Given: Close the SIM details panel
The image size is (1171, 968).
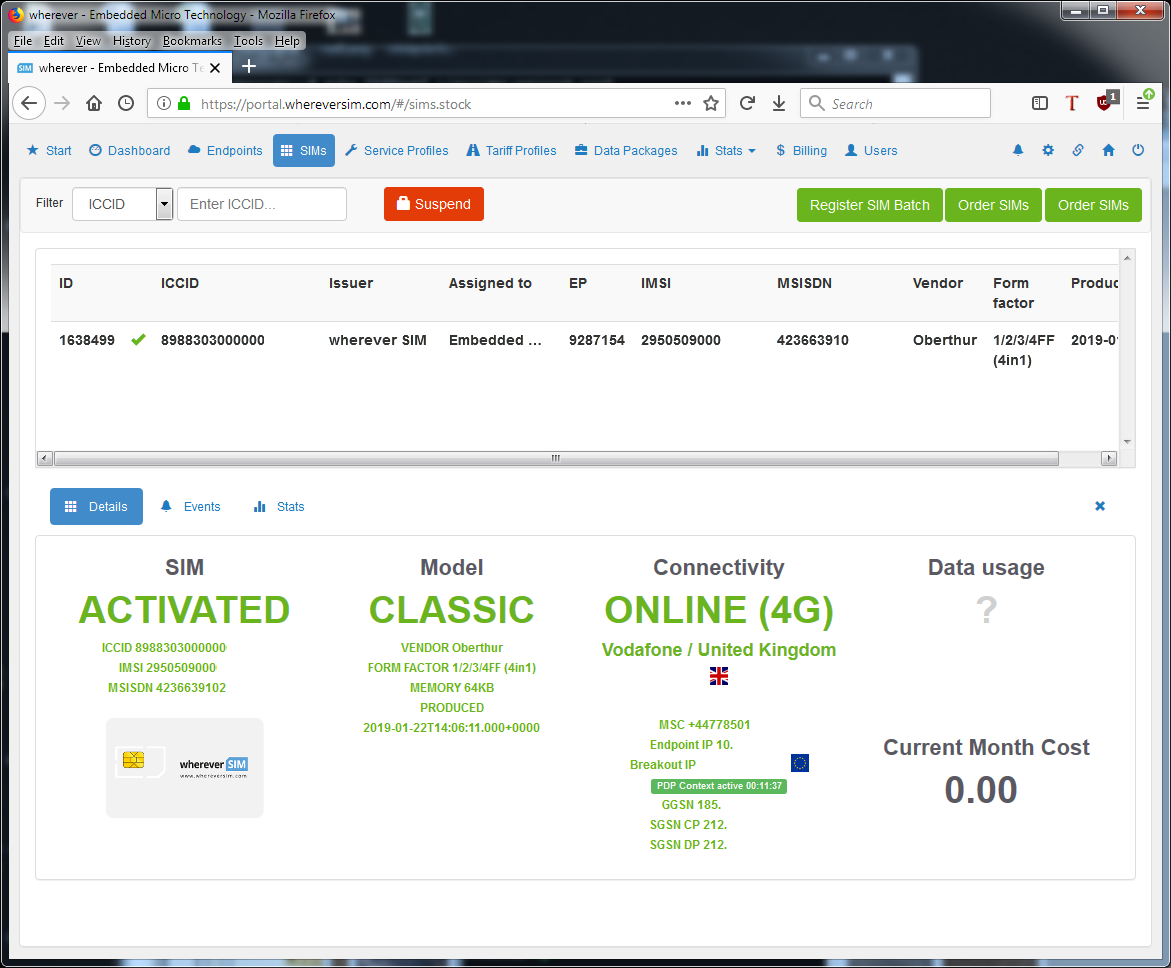Looking at the screenshot, I should pos(1100,506).
